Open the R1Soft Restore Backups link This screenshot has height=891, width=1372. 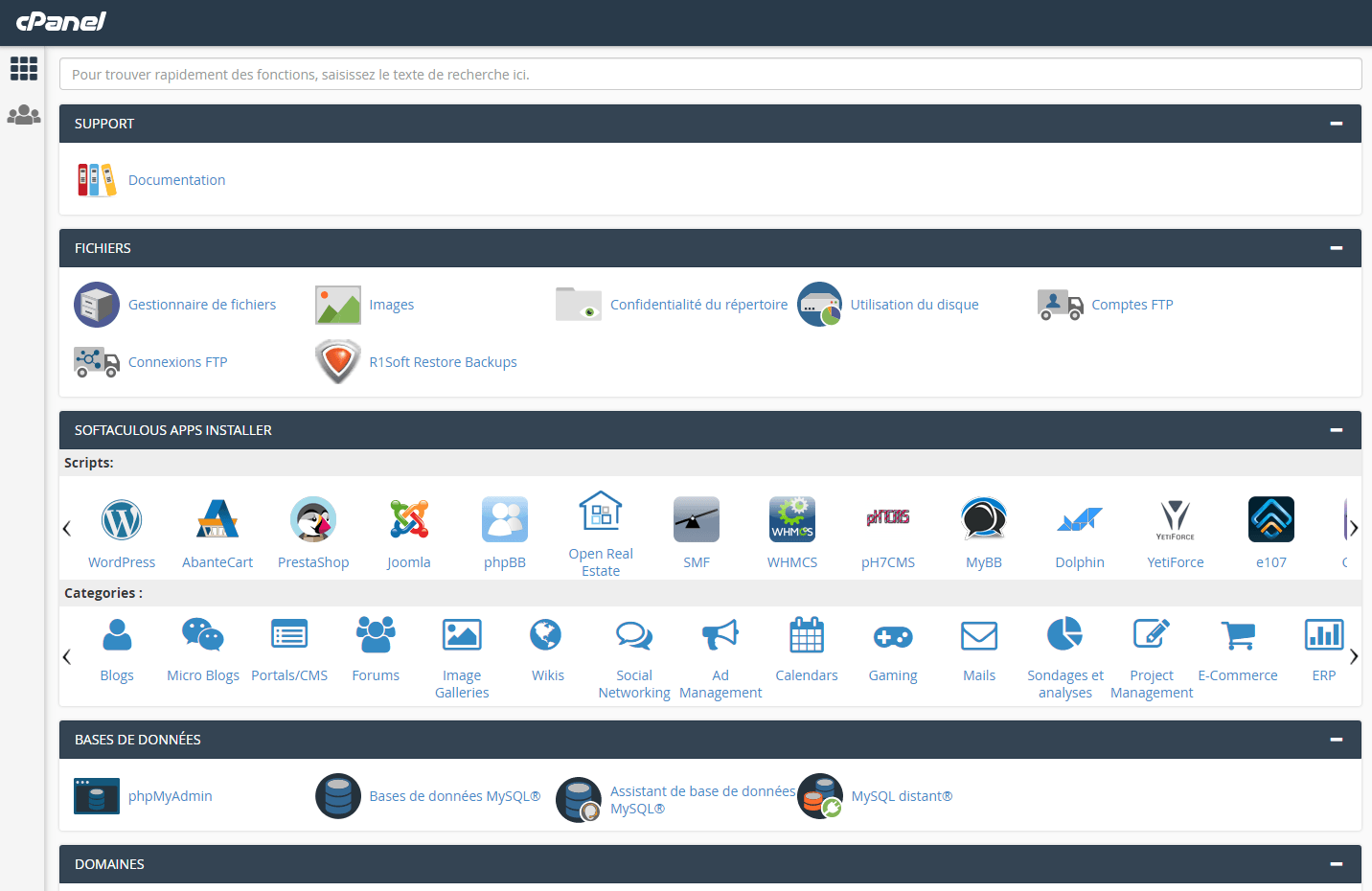pyautogui.click(x=444, y=362)
